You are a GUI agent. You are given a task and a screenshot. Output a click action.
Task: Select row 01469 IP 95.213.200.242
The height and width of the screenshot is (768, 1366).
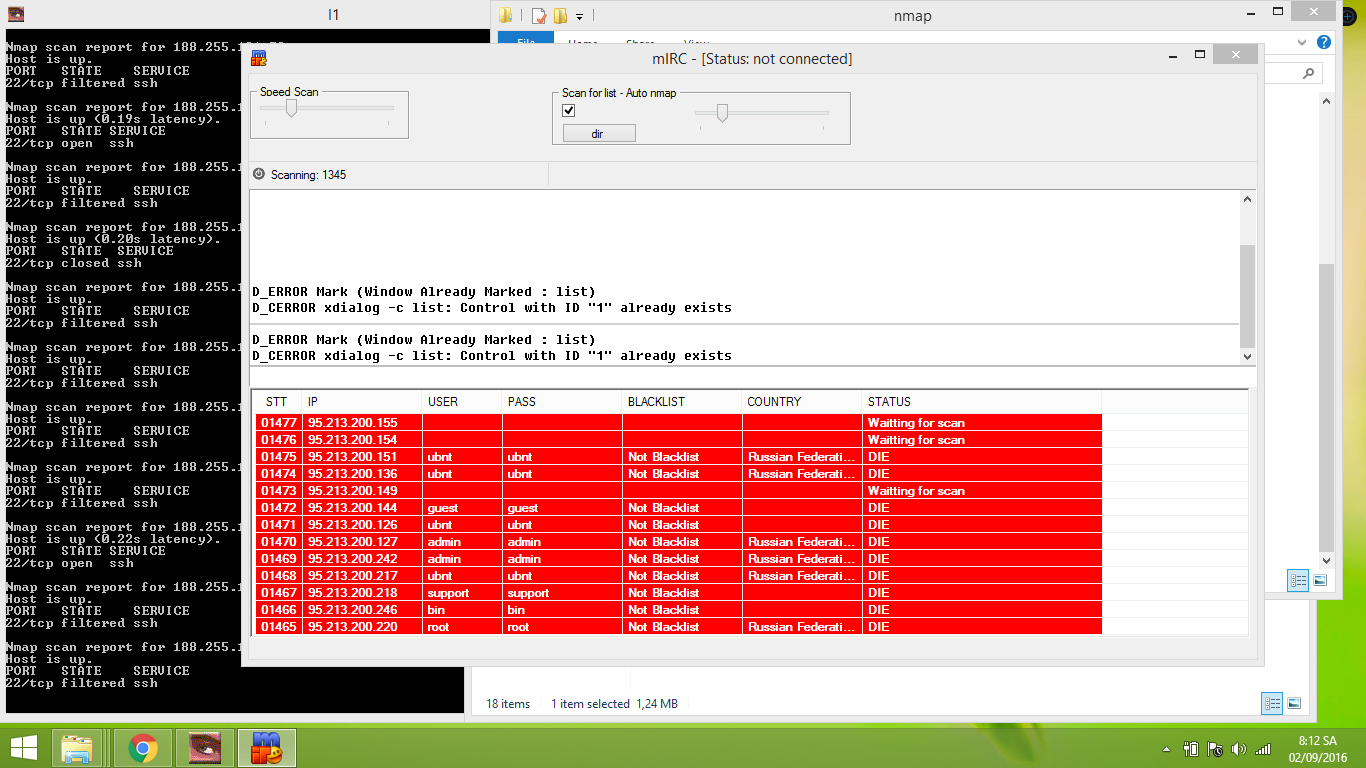(678, 559)
